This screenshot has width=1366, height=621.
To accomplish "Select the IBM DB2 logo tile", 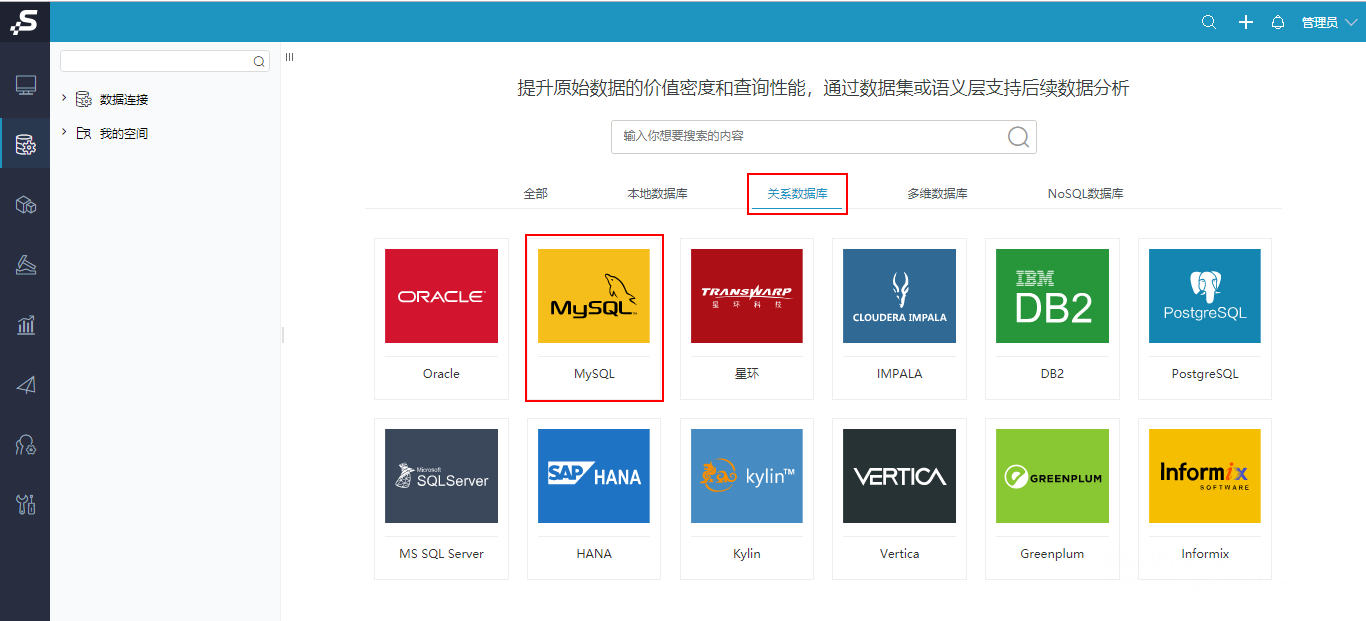I will [x=1052, y=296].
